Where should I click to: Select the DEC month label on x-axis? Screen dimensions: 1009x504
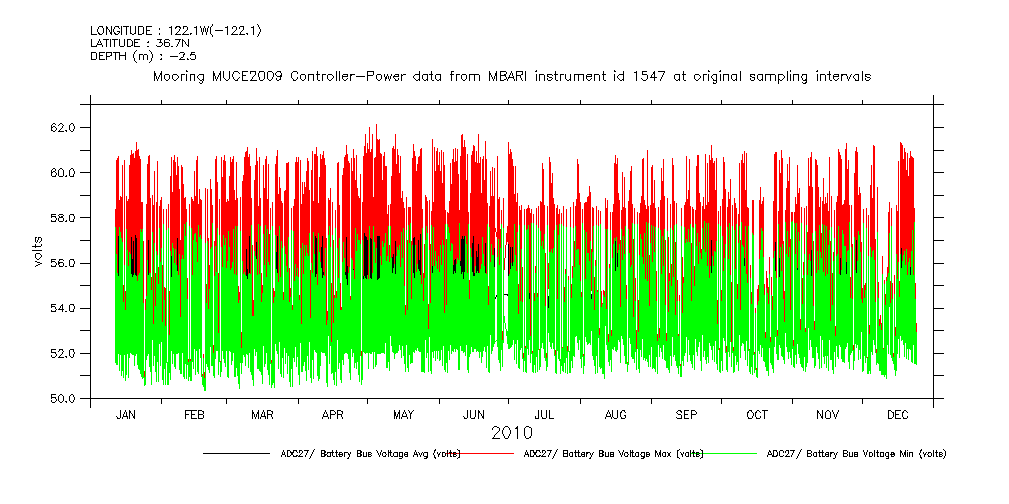tap(897, 414)
